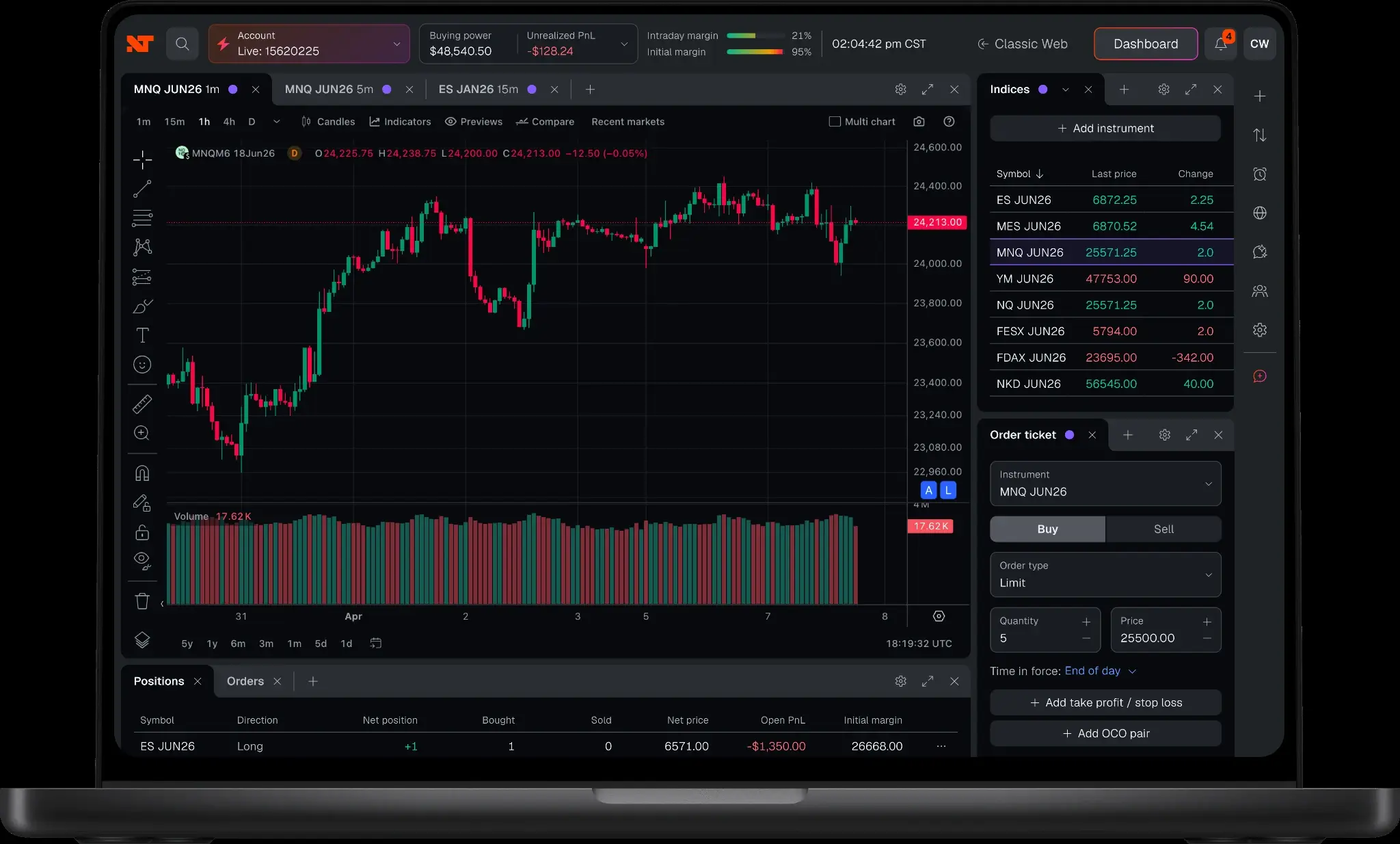Toggle hide all drawings eye icon
1400x844 pixels.
[142, 561]
